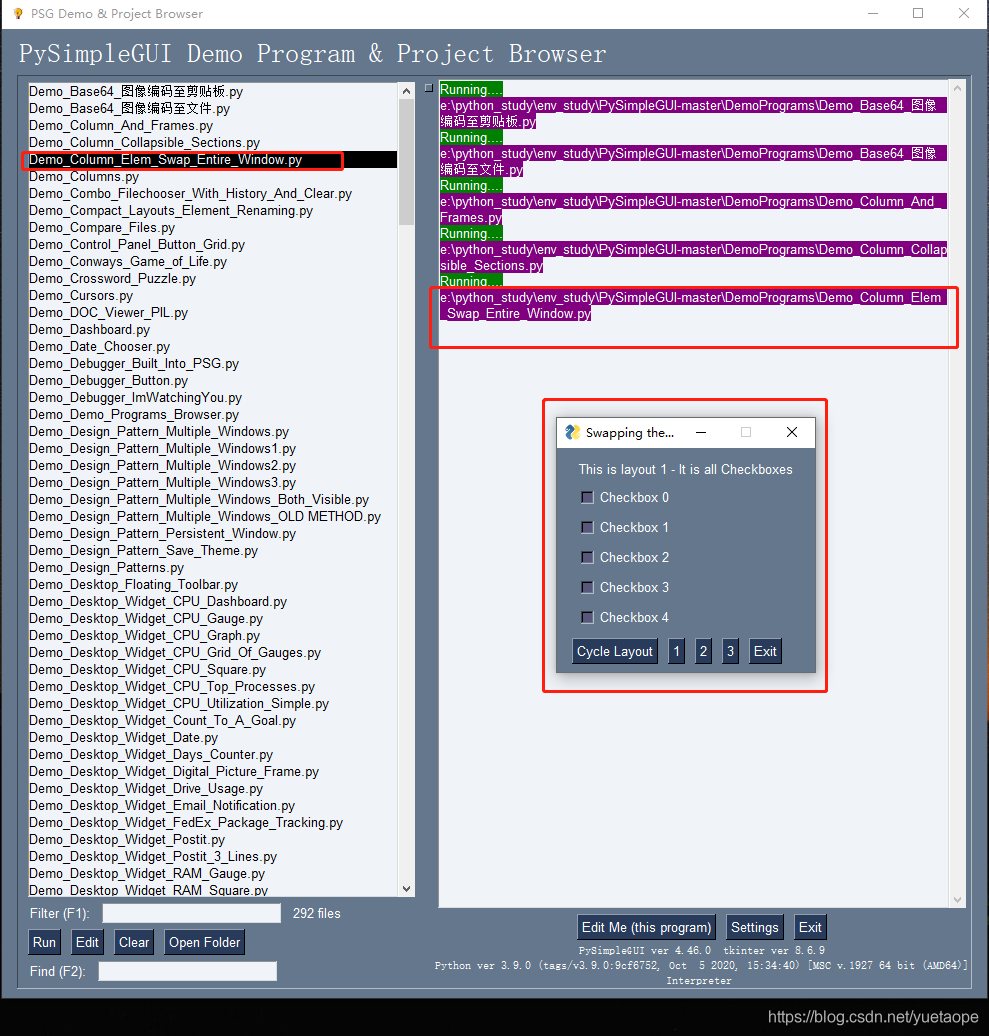The width and height of the screenshot is (989, 1036).
Task: Select Demo_Control_Panel_Button_Grid.py
Action: [x=137, y=244]
